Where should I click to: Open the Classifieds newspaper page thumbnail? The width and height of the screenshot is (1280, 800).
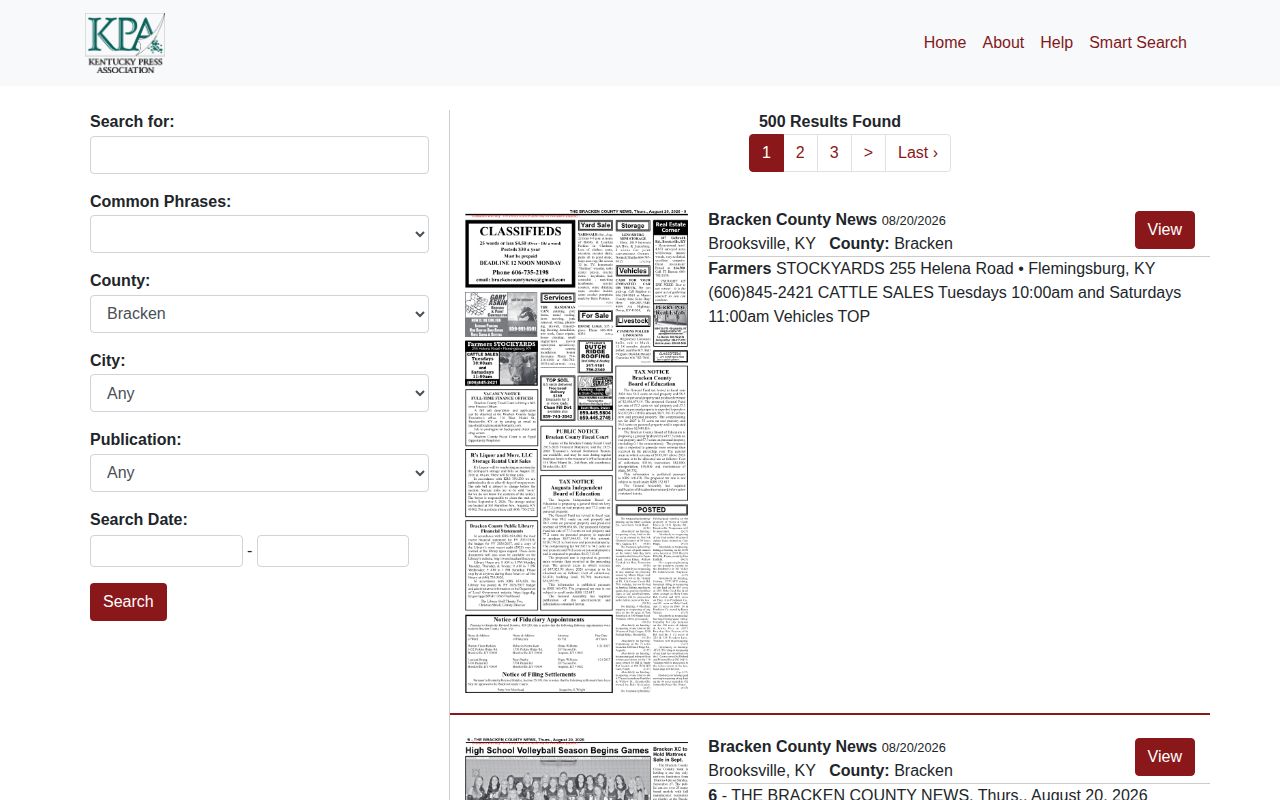point(576,452)
